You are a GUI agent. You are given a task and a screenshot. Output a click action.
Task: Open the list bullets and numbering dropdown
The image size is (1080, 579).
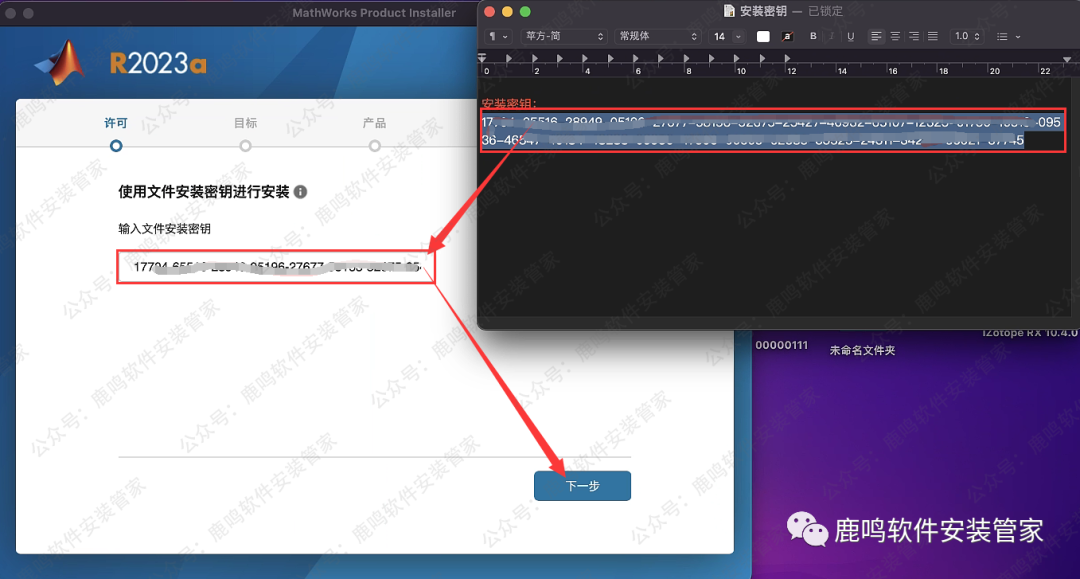pyautogui.click(x=1008, y=36)
